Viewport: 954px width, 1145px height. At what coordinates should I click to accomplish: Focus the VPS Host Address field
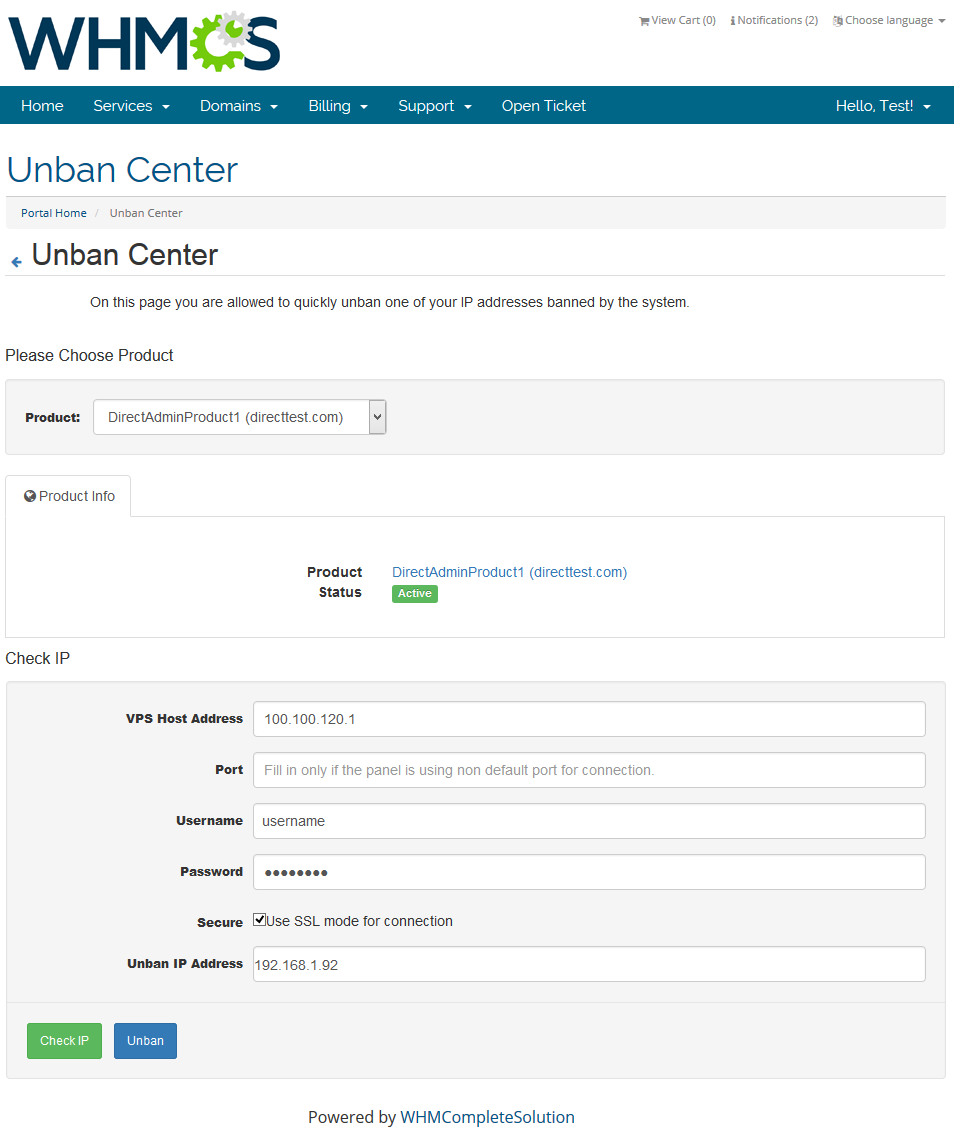point(589,719)
